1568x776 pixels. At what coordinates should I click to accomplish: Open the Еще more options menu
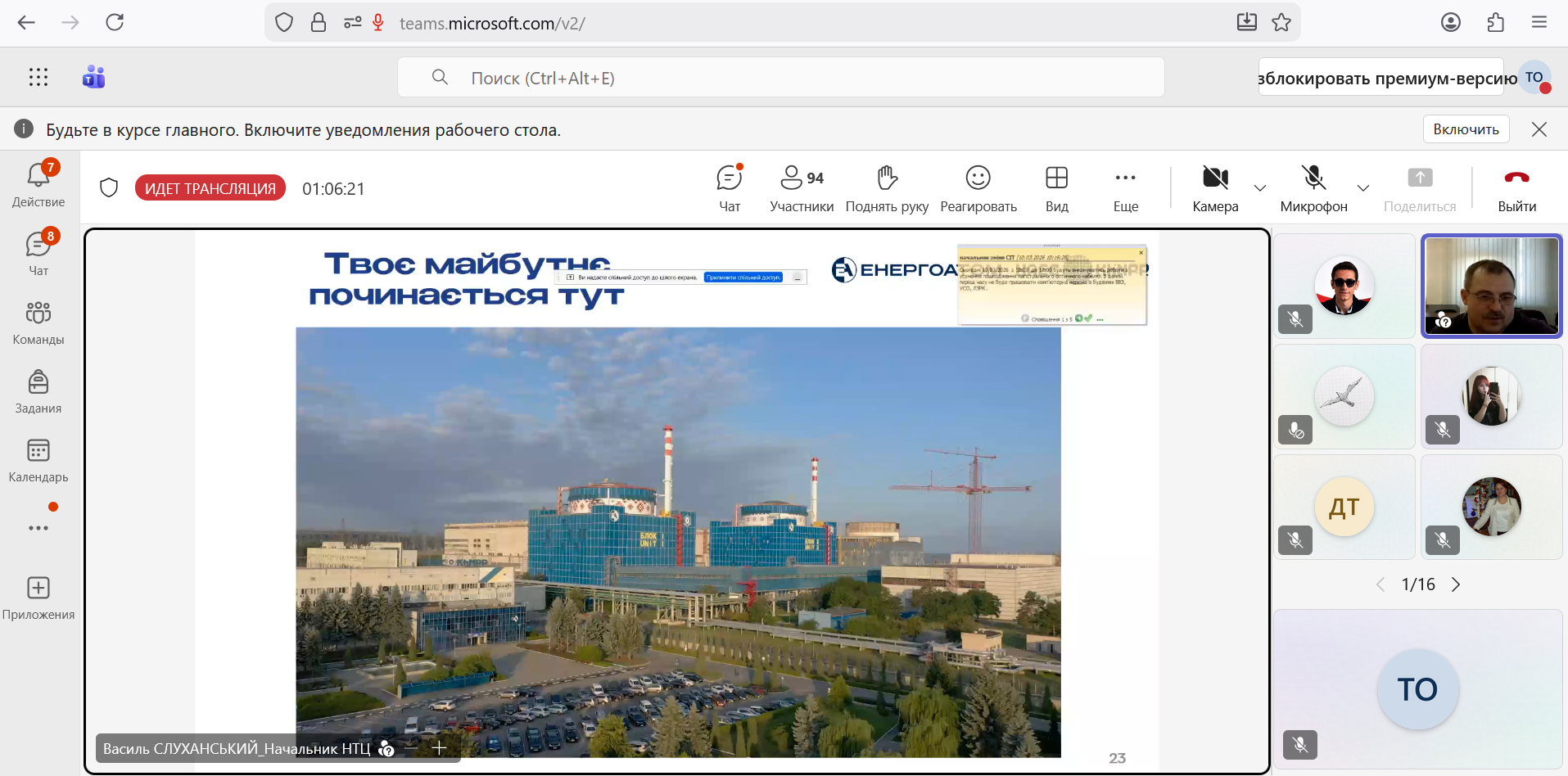[x=1125, y=188]
